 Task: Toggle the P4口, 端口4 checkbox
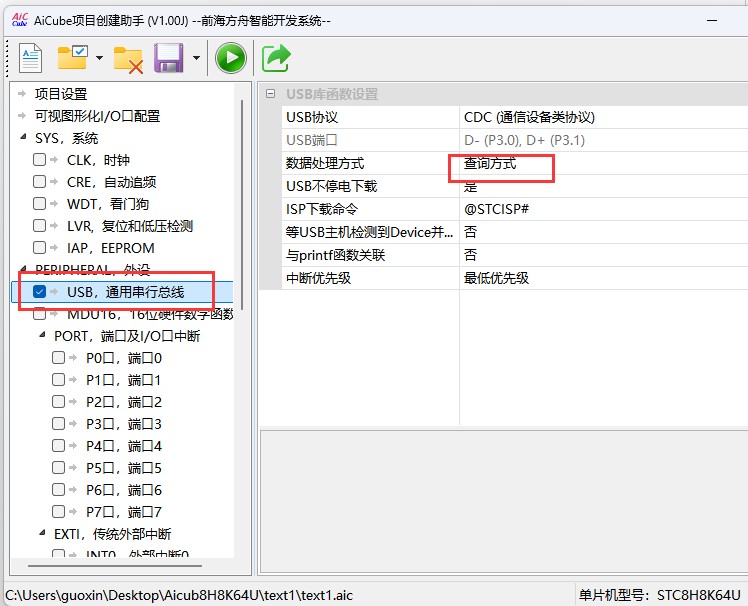tap(58, 446)
